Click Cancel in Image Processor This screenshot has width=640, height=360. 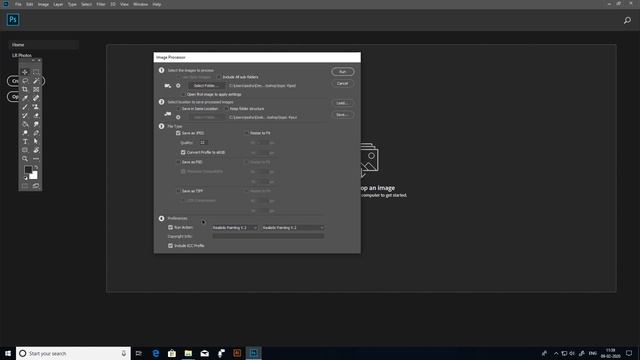point(342,83)
